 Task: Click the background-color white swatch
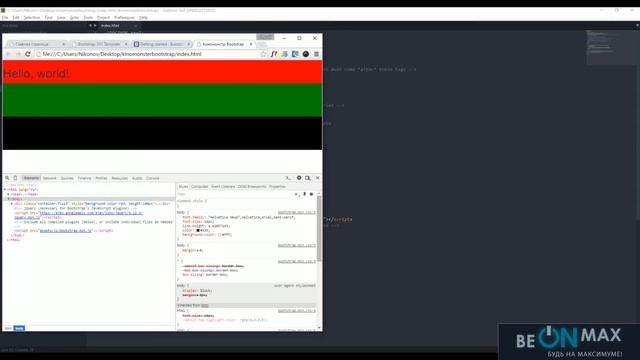219,235
